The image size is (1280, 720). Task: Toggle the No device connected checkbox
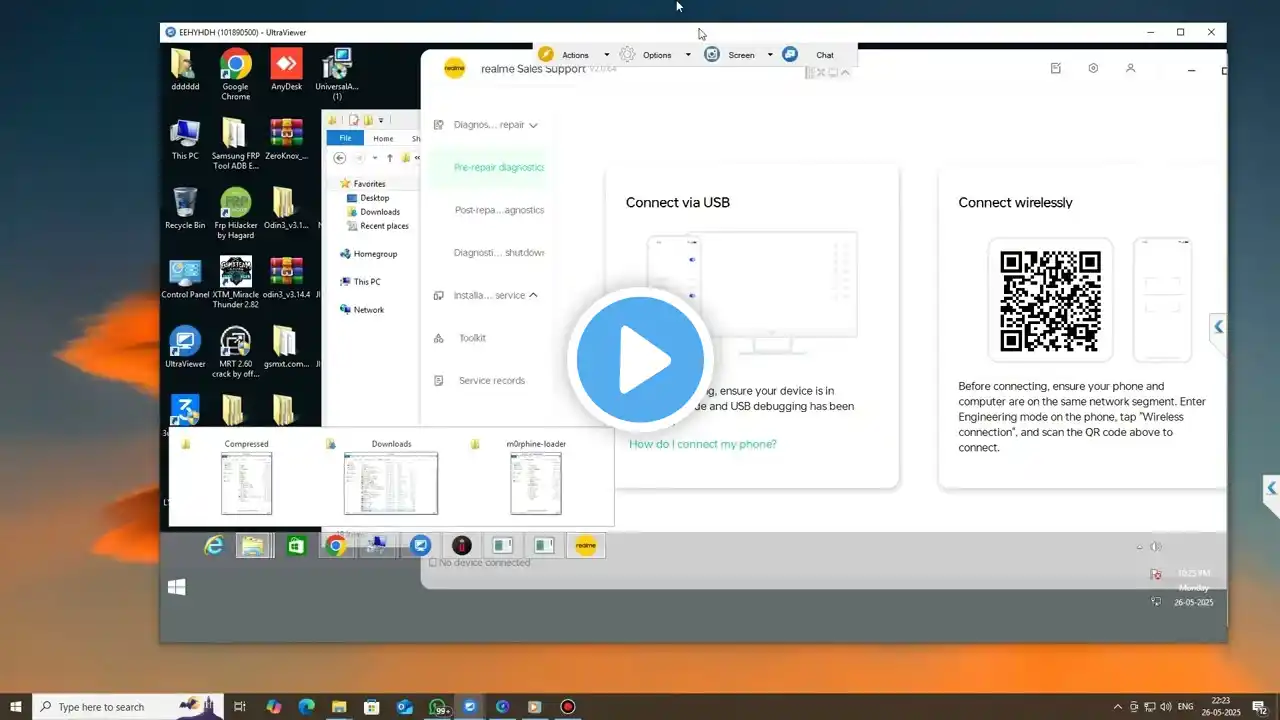click(433, 563)
